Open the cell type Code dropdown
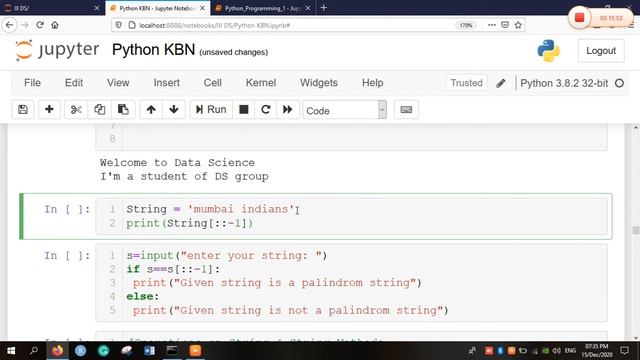This screenshot has height=360, width=640. pos(344,110)
